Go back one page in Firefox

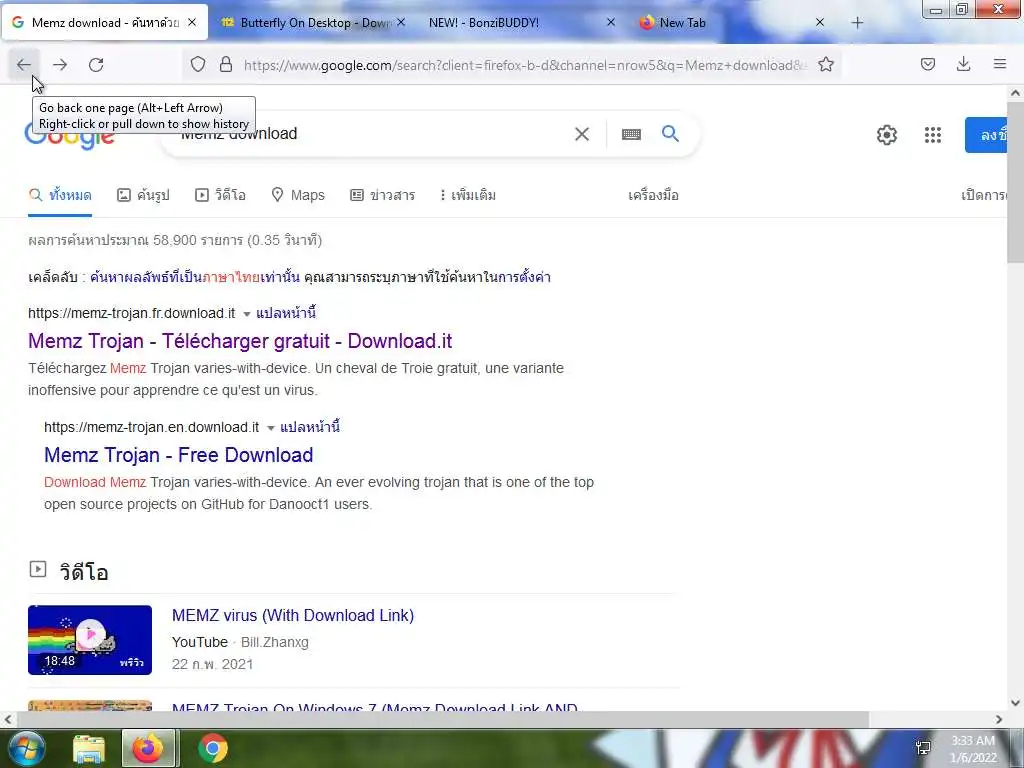point(24,65)
